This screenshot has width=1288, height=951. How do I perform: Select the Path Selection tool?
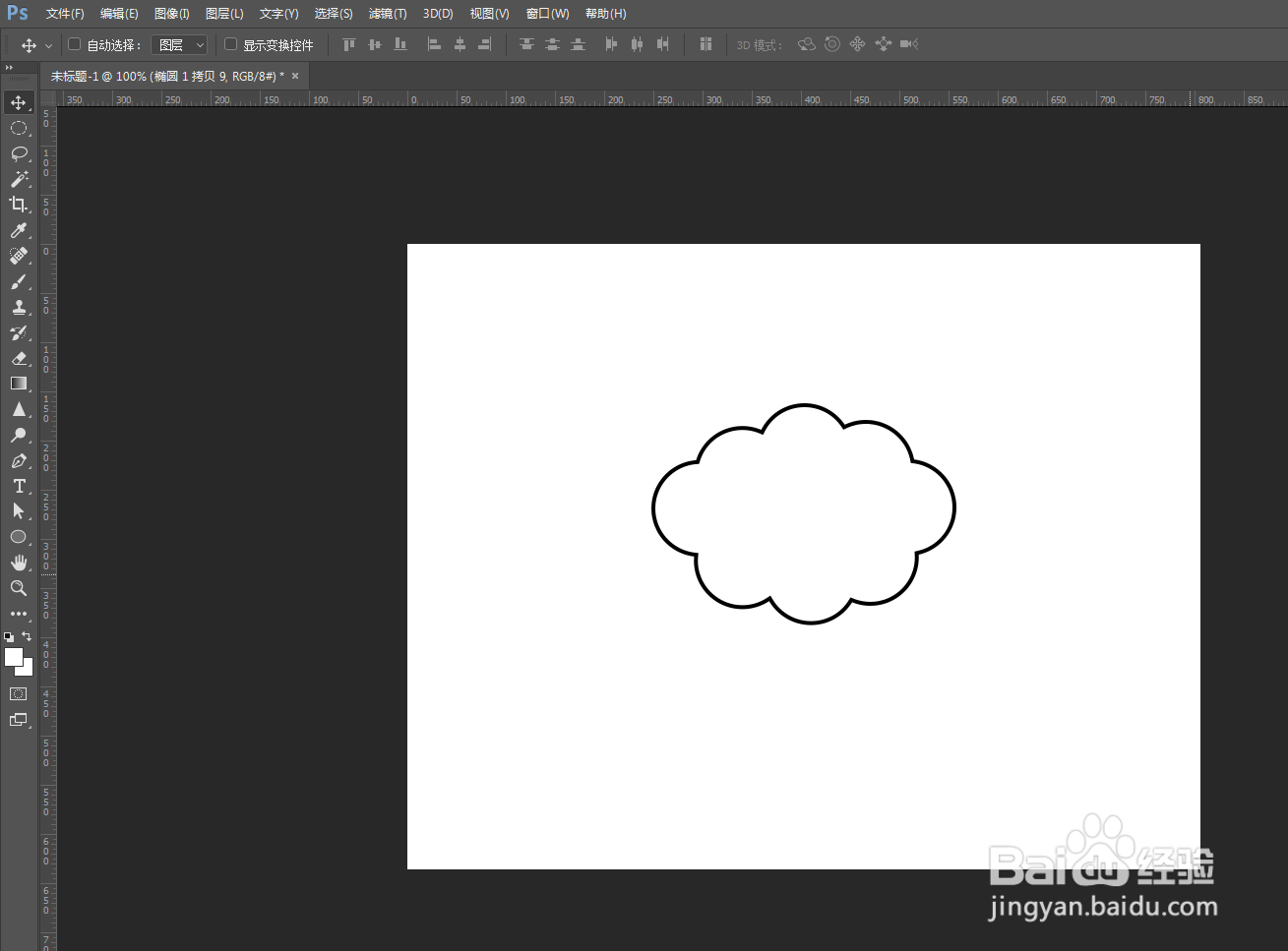click(19, 511)
